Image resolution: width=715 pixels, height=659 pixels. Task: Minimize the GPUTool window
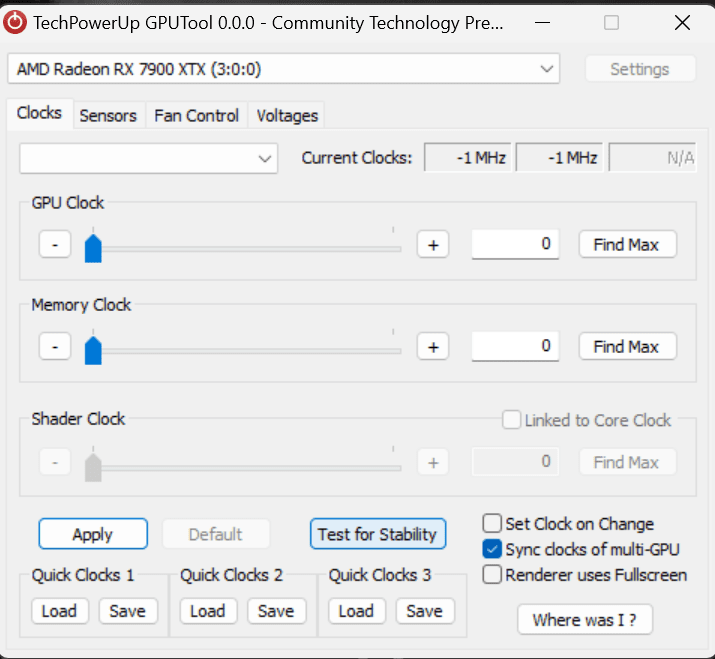point(542,22)
